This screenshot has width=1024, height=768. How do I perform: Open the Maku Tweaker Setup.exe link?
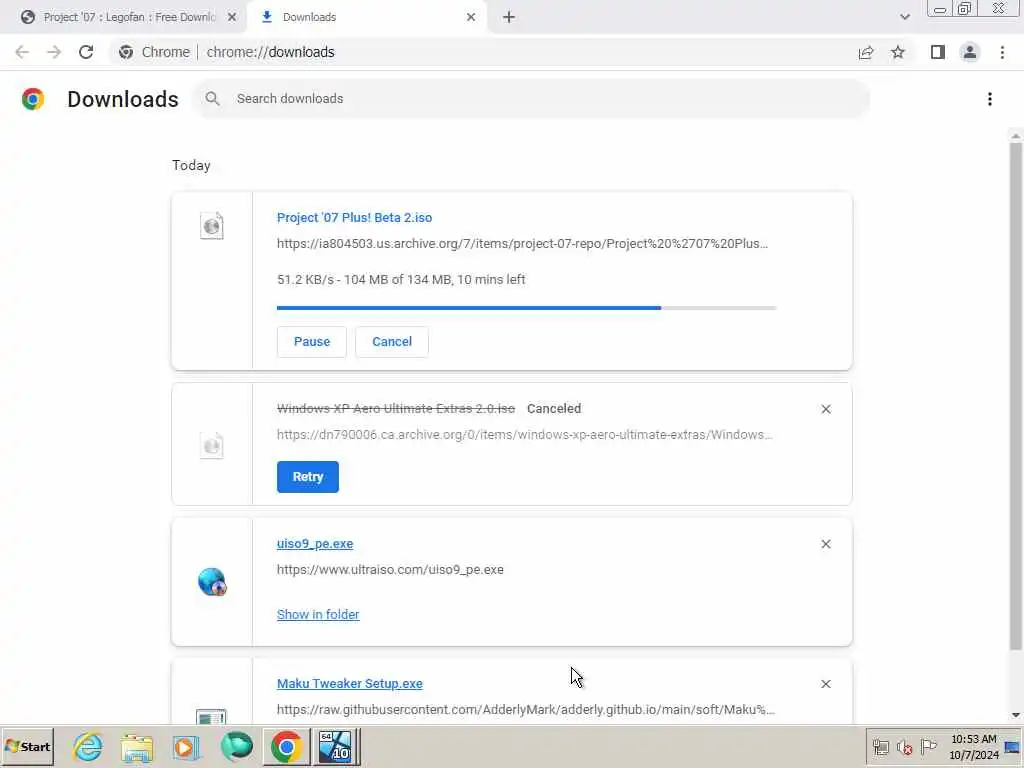pyautogui.click(x=349, y=683)
